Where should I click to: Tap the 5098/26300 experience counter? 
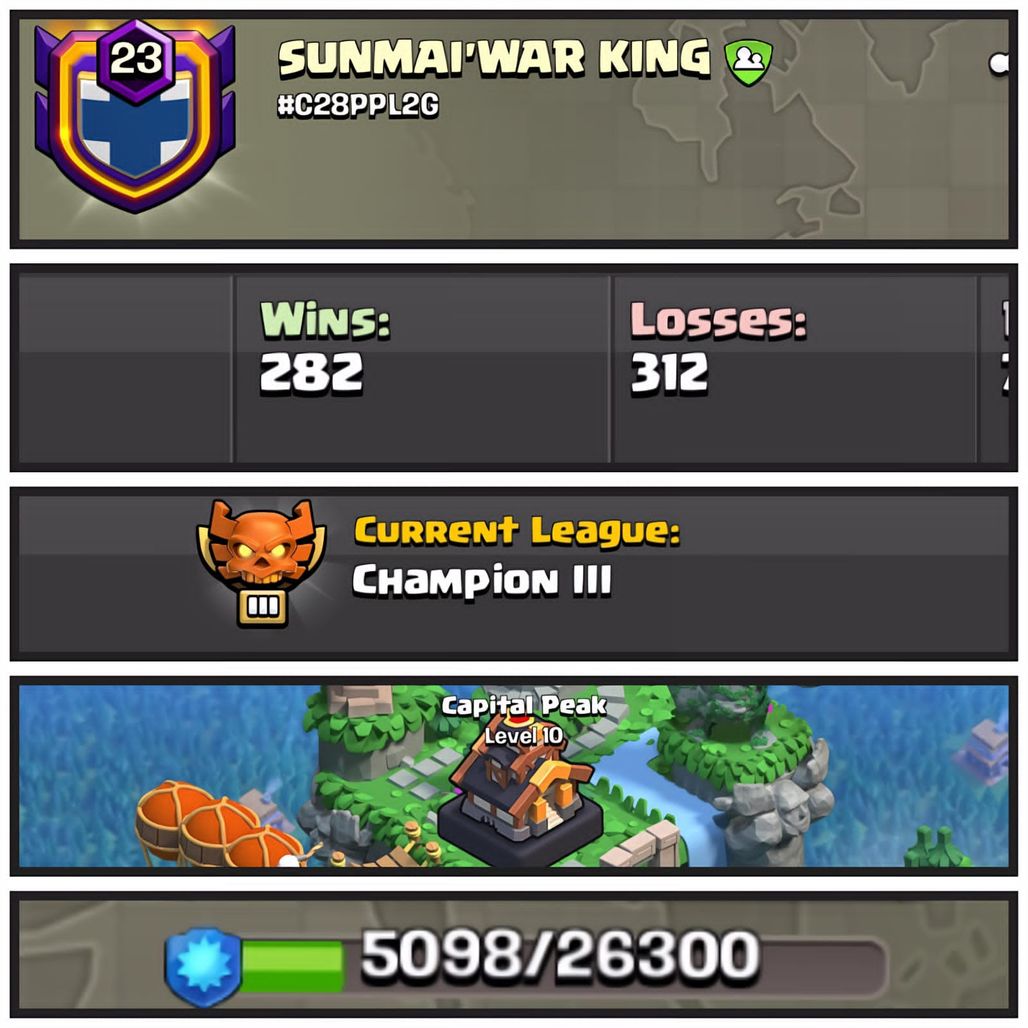point(561,955)
